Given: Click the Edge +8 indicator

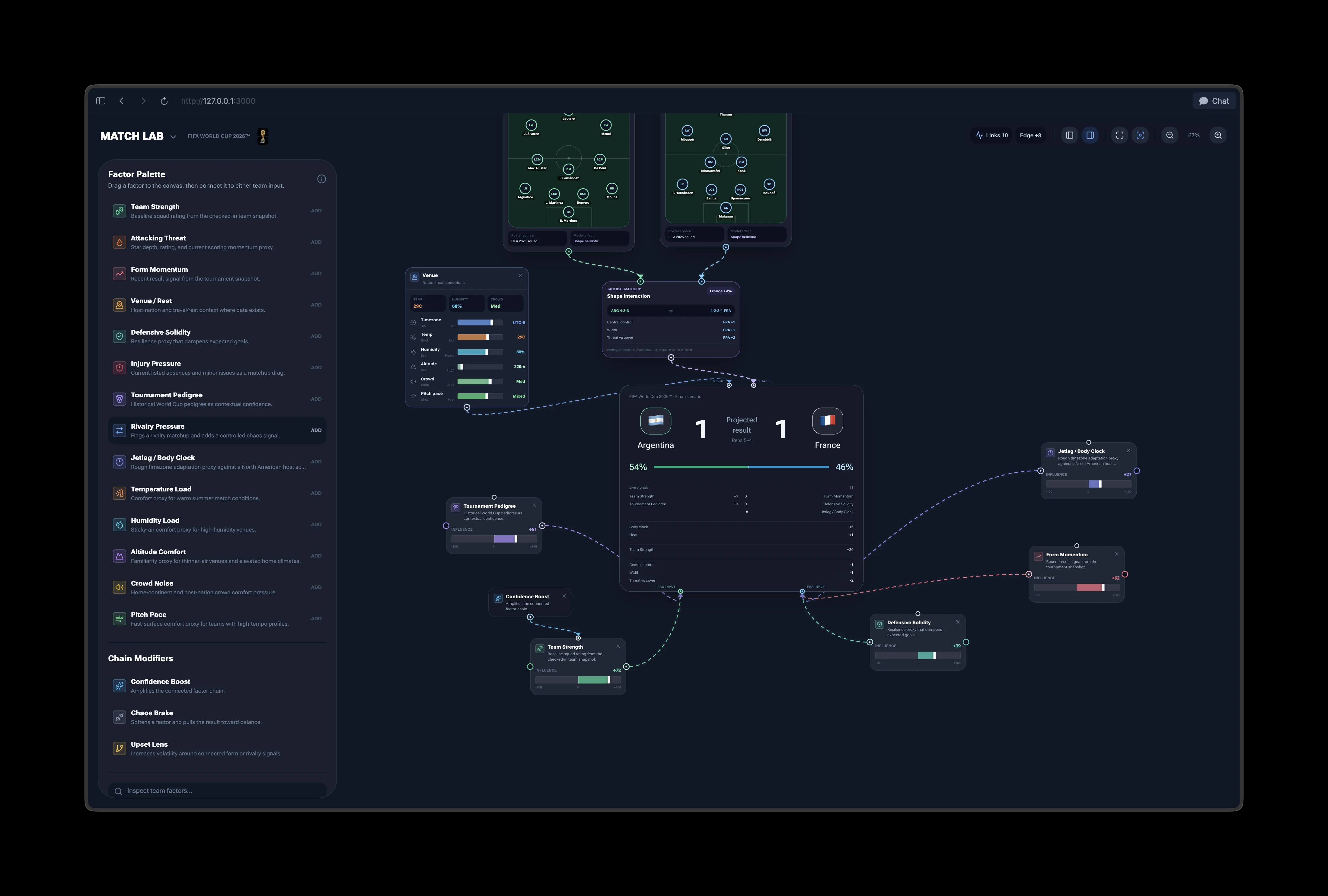Looking at the screenshot, I should click(1030, 135).
